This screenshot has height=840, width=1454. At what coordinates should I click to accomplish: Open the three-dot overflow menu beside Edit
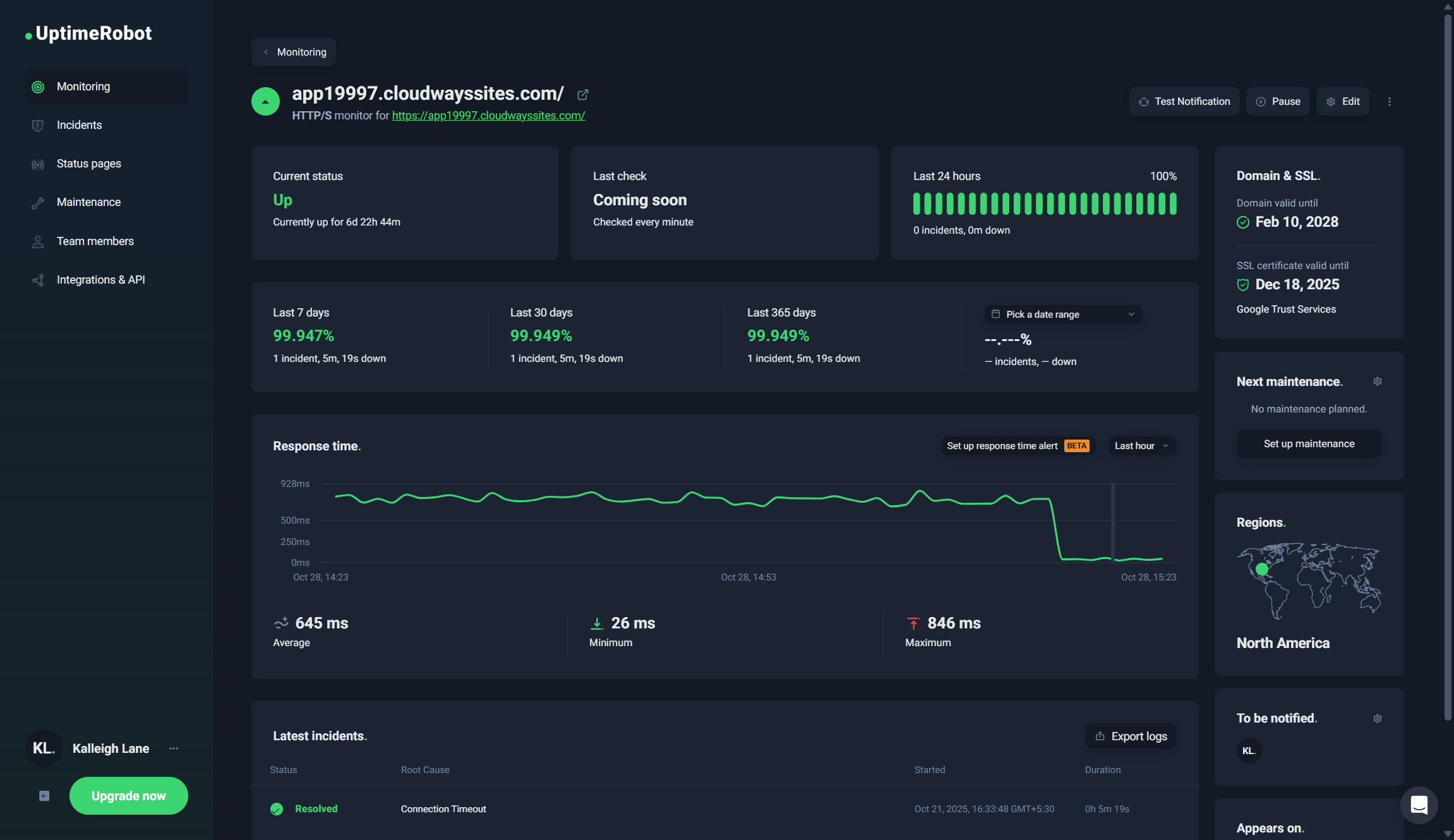1389,101
